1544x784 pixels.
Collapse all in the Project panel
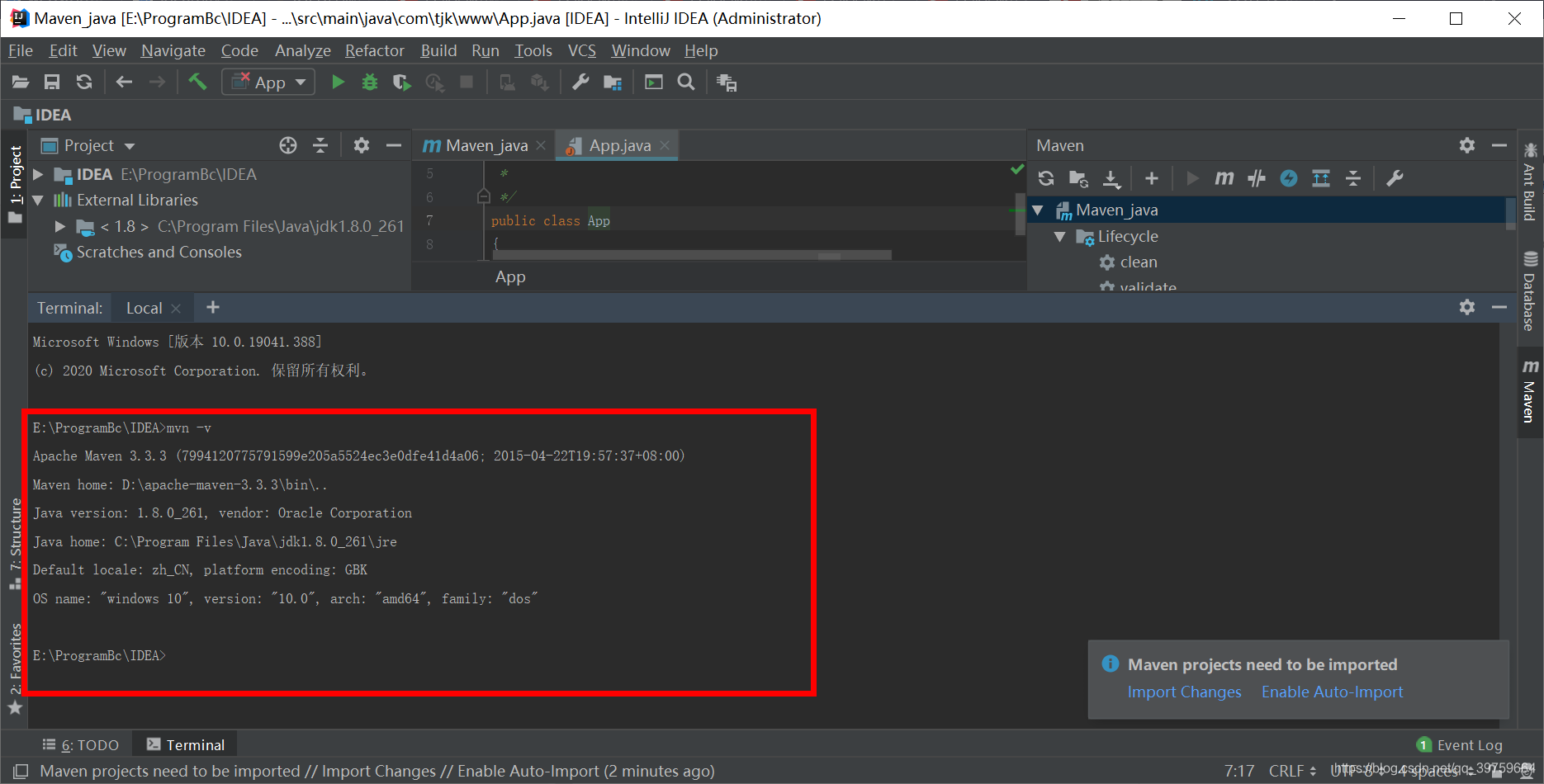click(x=320, y=145)
